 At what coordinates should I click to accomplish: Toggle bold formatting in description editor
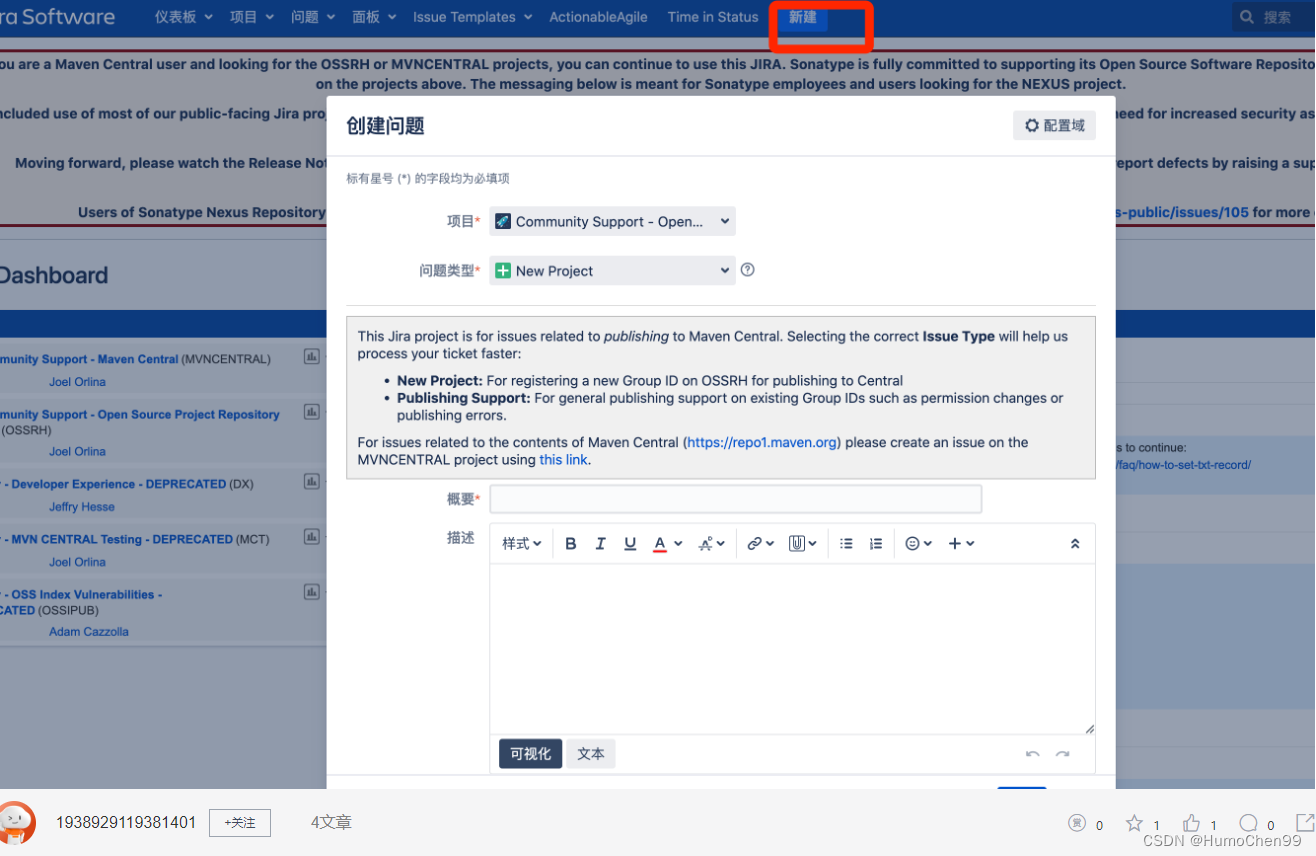[x=571, y=544]
